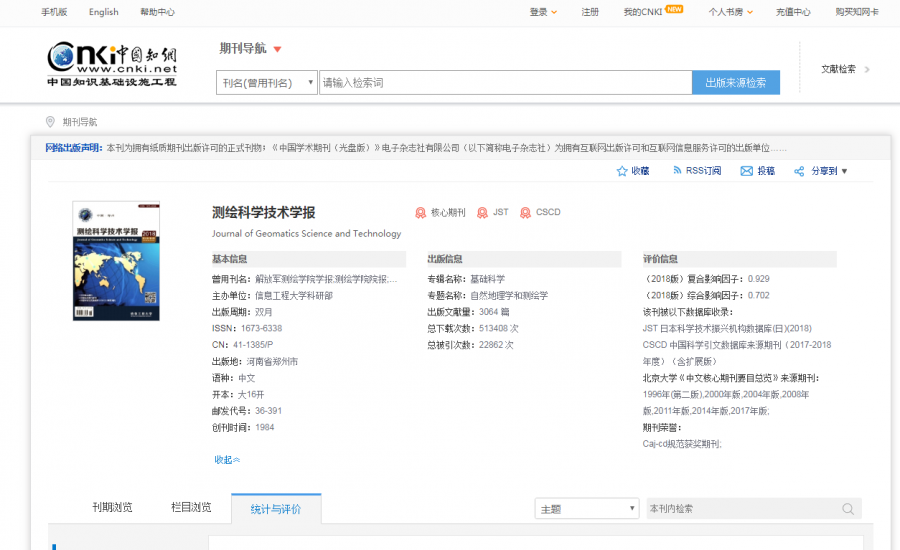
Task: Click the magnifier icon in journal search
Action: (x=848, y=509)
